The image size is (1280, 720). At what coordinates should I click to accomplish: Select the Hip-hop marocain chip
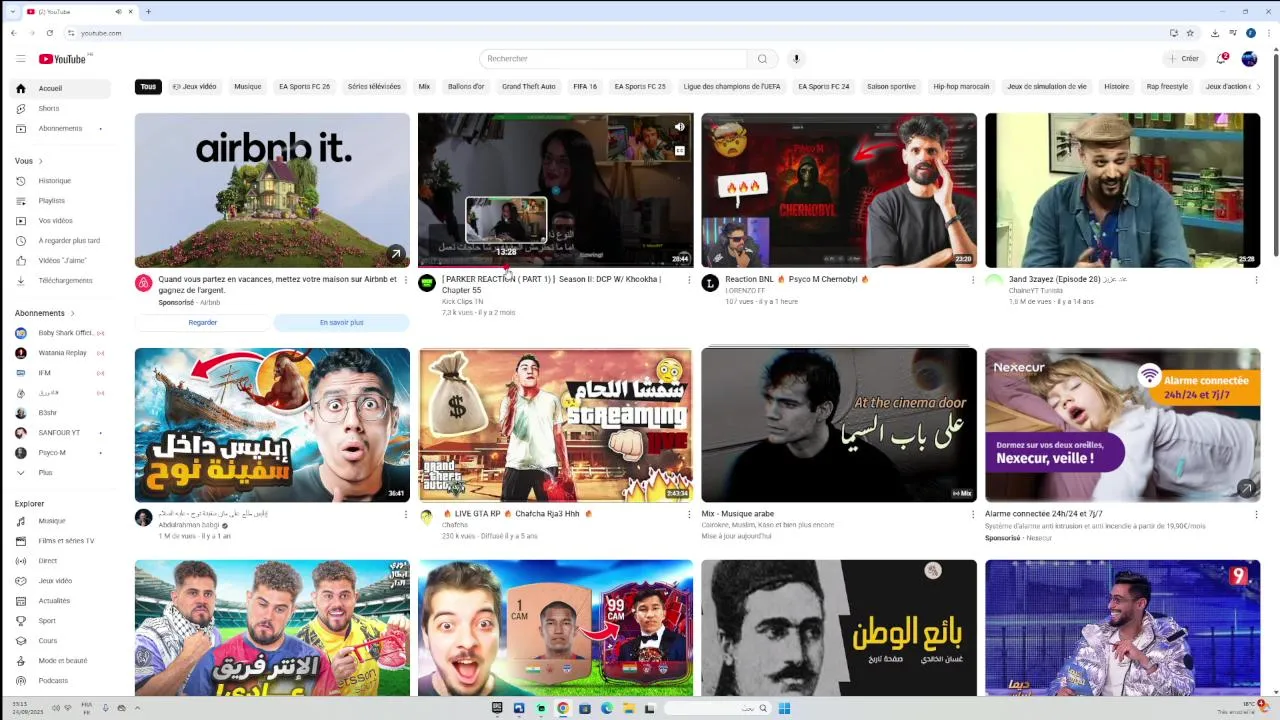pyautogui.click(x=961, y=87)
